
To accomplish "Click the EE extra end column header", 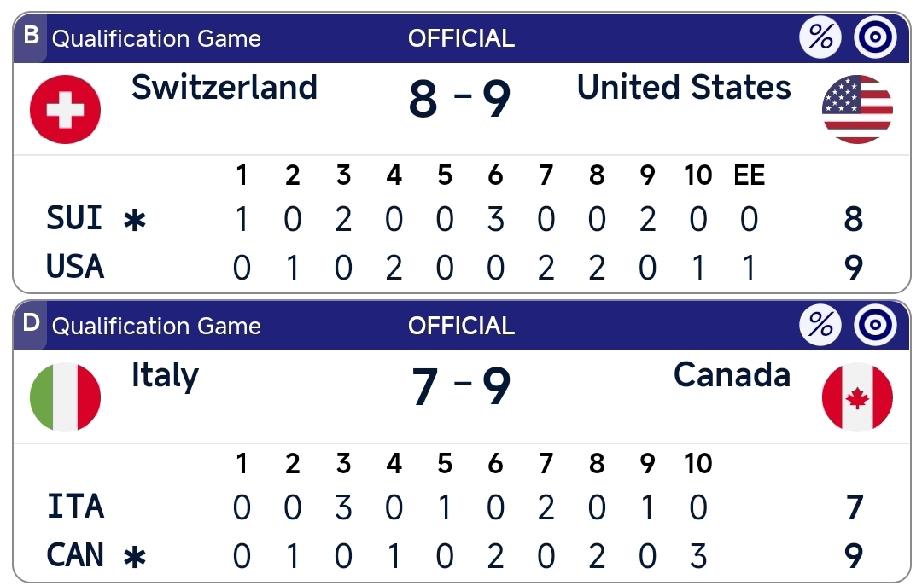I will click(749, 177).
